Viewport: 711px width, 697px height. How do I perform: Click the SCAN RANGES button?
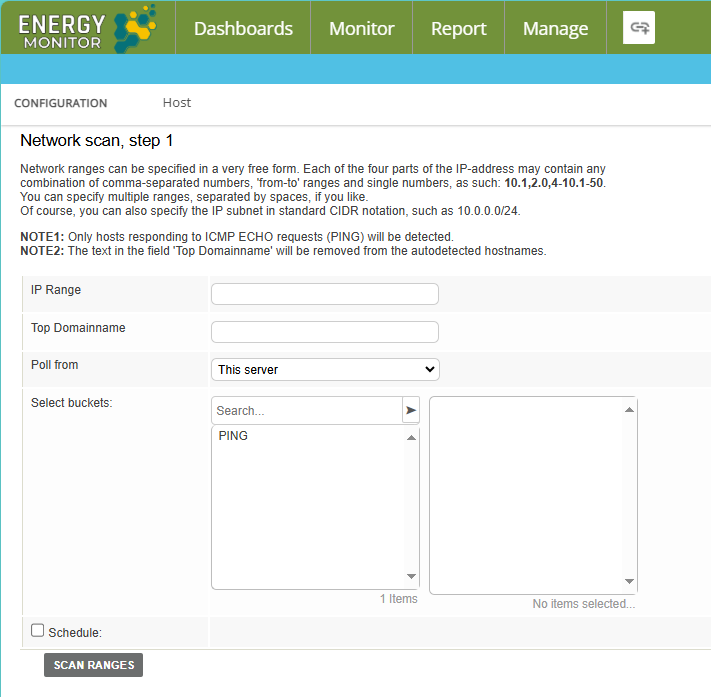93,665
